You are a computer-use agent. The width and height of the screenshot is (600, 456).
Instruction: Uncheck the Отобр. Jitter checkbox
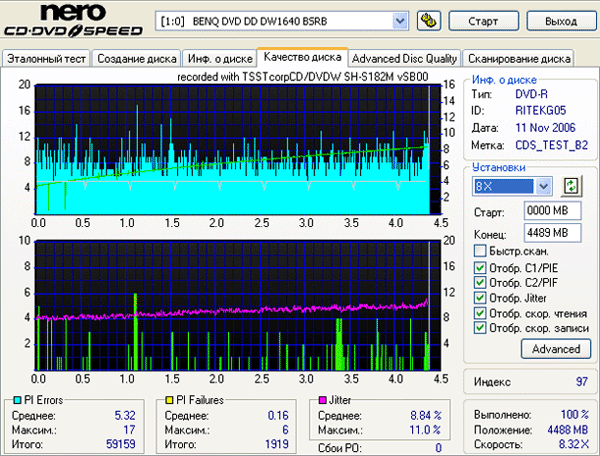[481, 297]
